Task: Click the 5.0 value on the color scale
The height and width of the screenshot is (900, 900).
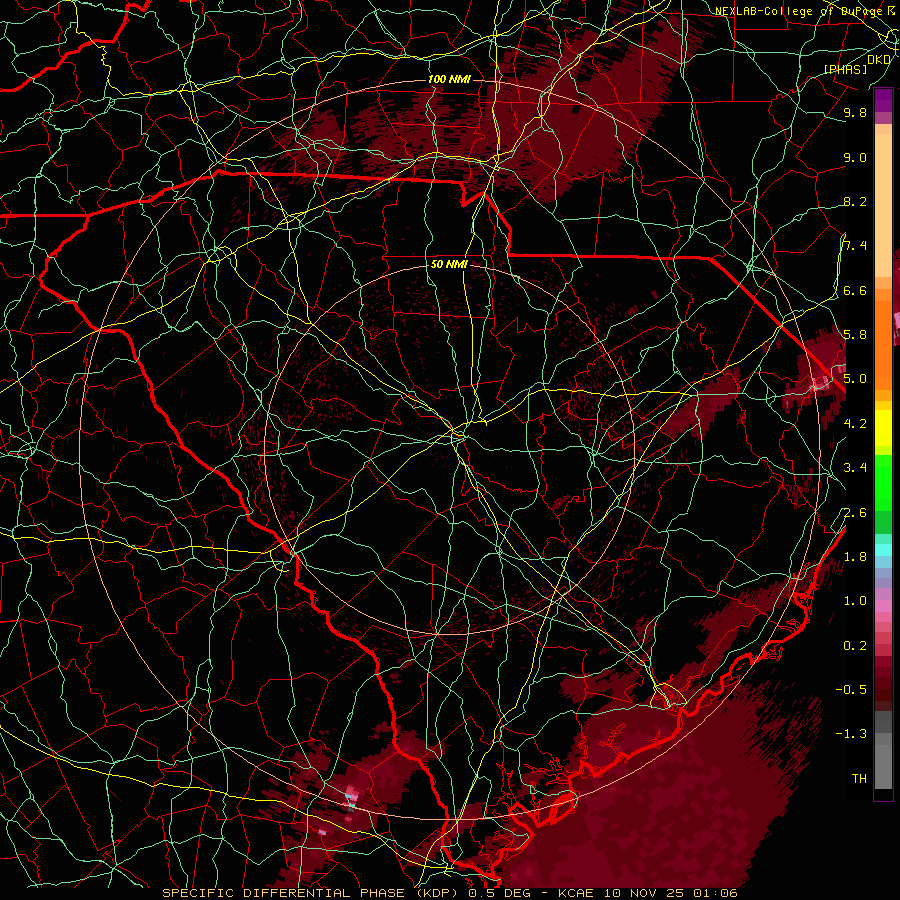Action: (x=855, y=379)
